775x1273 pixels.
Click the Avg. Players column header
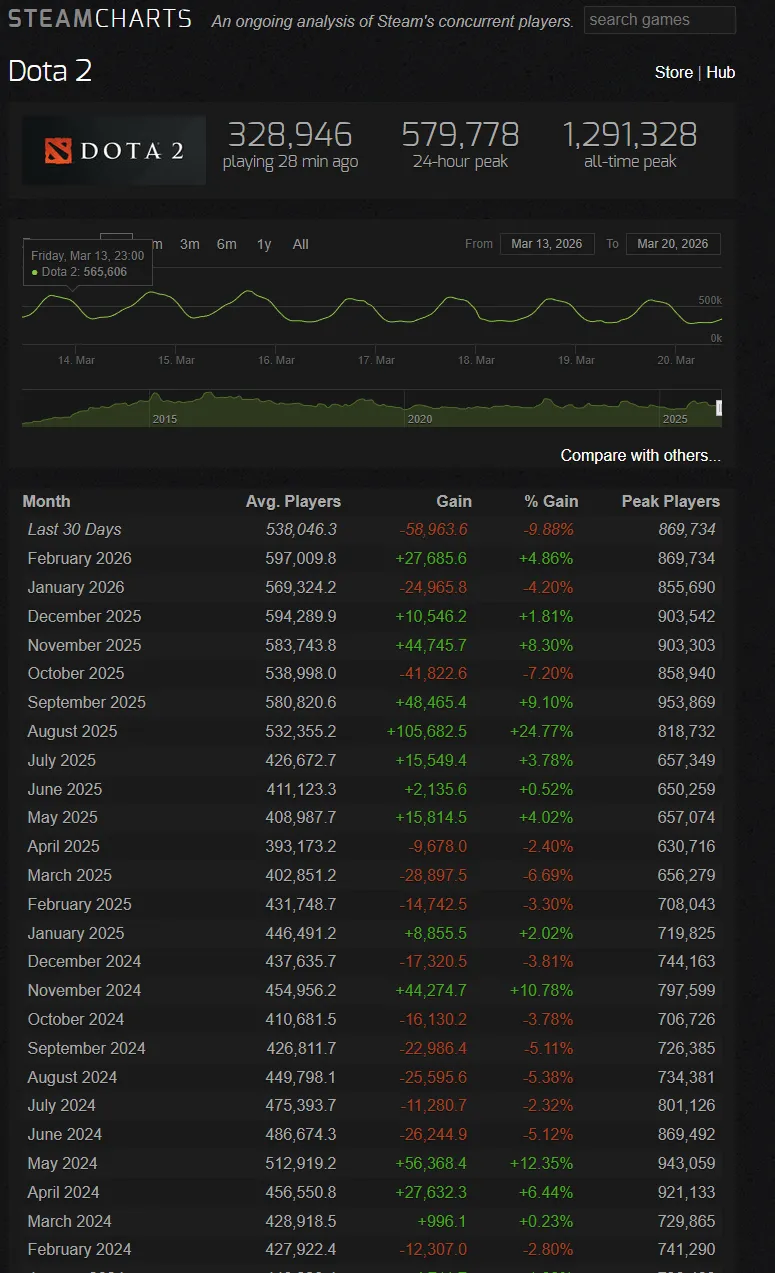[x=293, y=501]
